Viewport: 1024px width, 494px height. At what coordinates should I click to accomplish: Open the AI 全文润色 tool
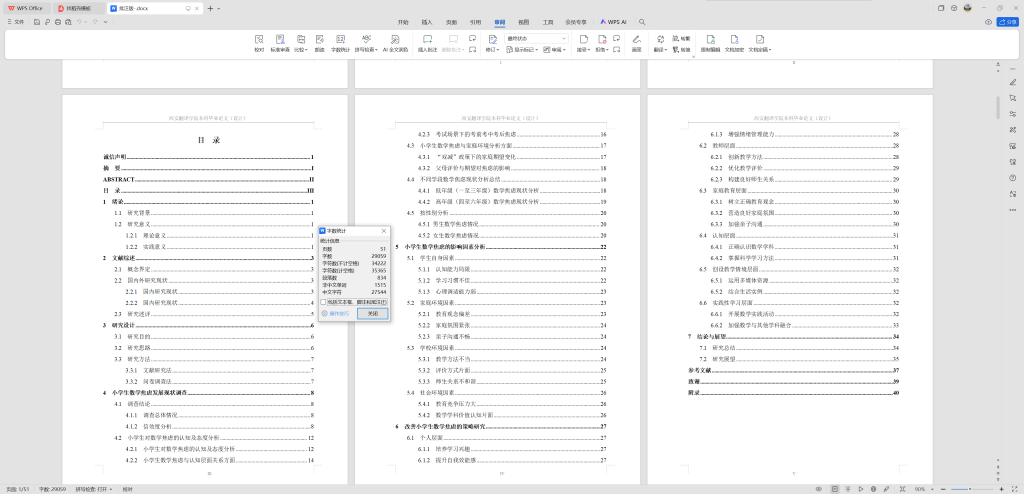click(x=395, y=43)
